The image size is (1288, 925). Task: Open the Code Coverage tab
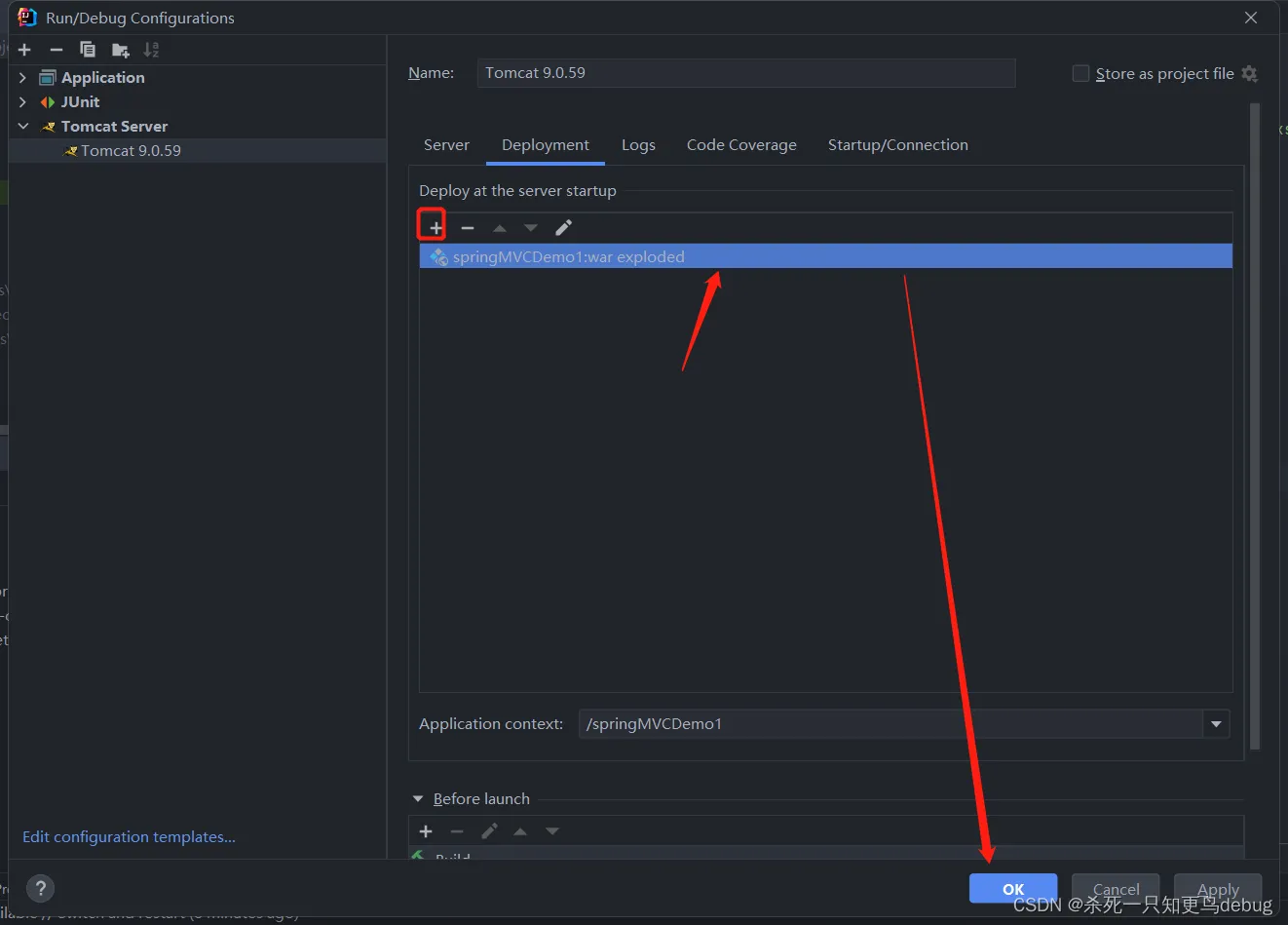pos(741,145)
